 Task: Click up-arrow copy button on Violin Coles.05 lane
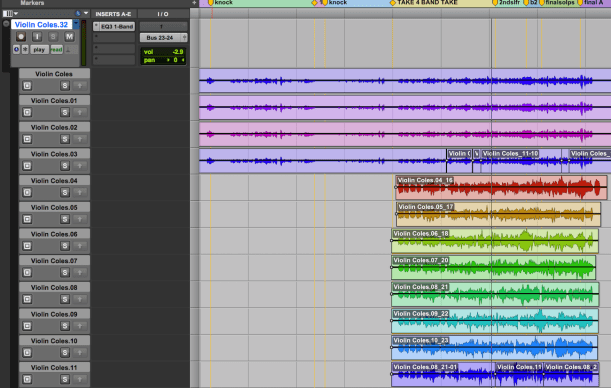pyautogui.click(x=80, y=219)
